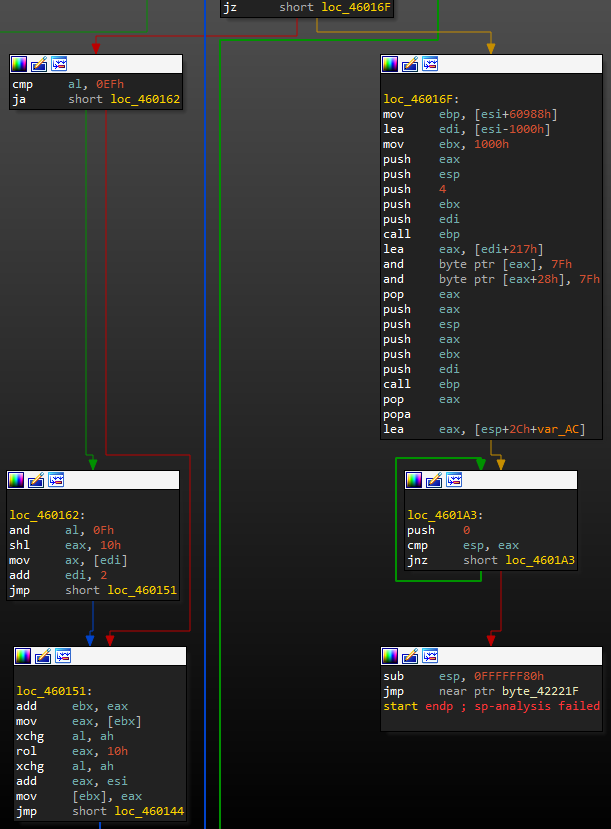Click var_AC in lea eax instruction

point(558,430)
